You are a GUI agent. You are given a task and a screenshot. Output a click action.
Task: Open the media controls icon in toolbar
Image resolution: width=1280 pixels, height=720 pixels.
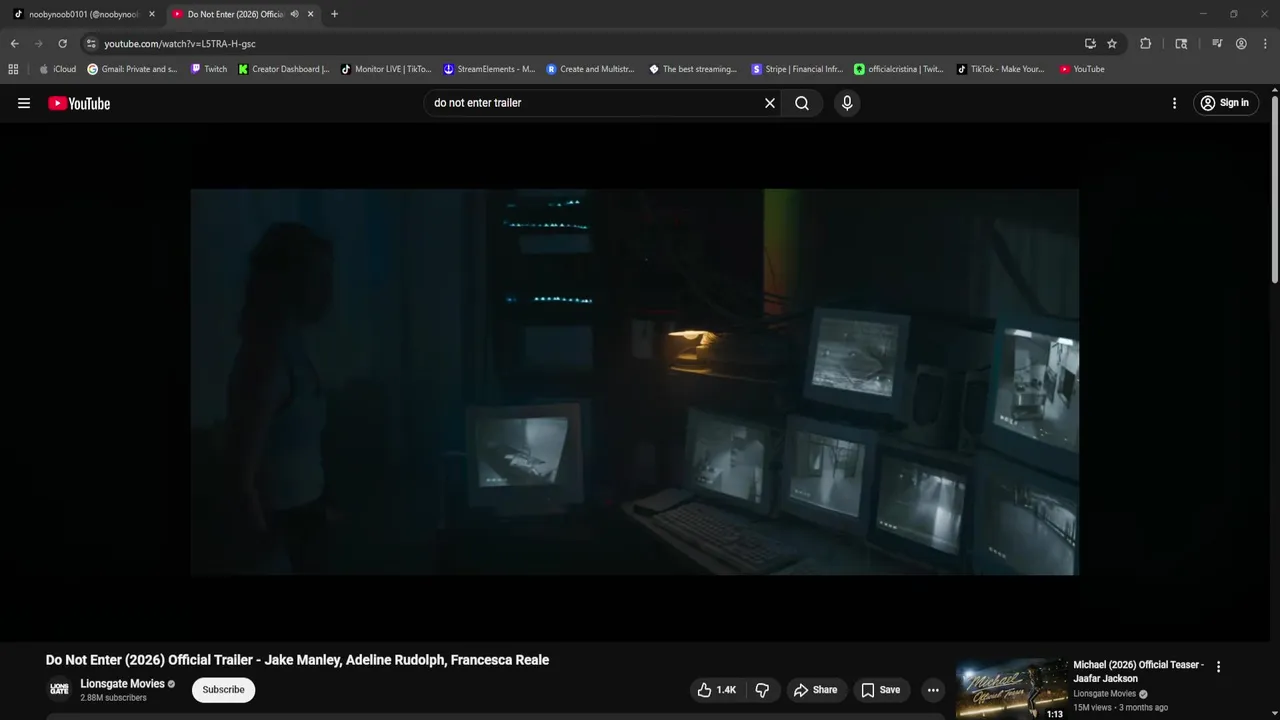[1217, 44]
